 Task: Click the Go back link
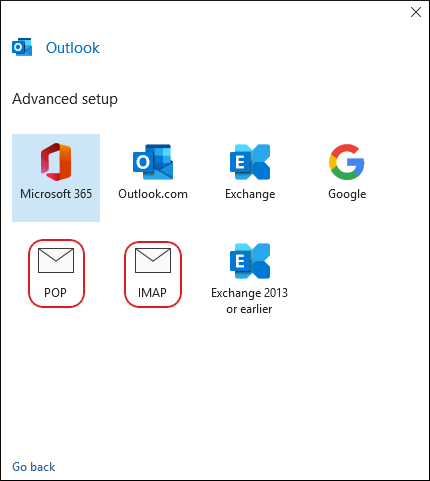[34, 467]
